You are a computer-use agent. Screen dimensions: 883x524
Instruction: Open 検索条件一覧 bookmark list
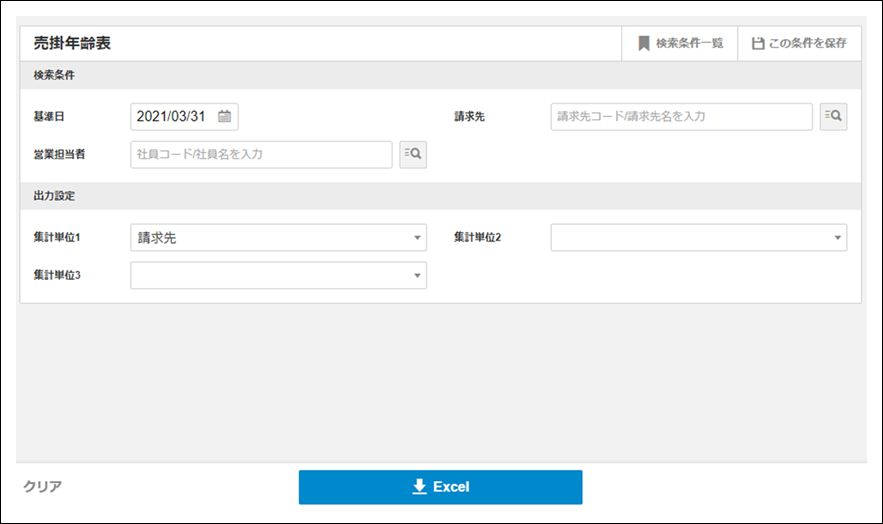point(680,43)
